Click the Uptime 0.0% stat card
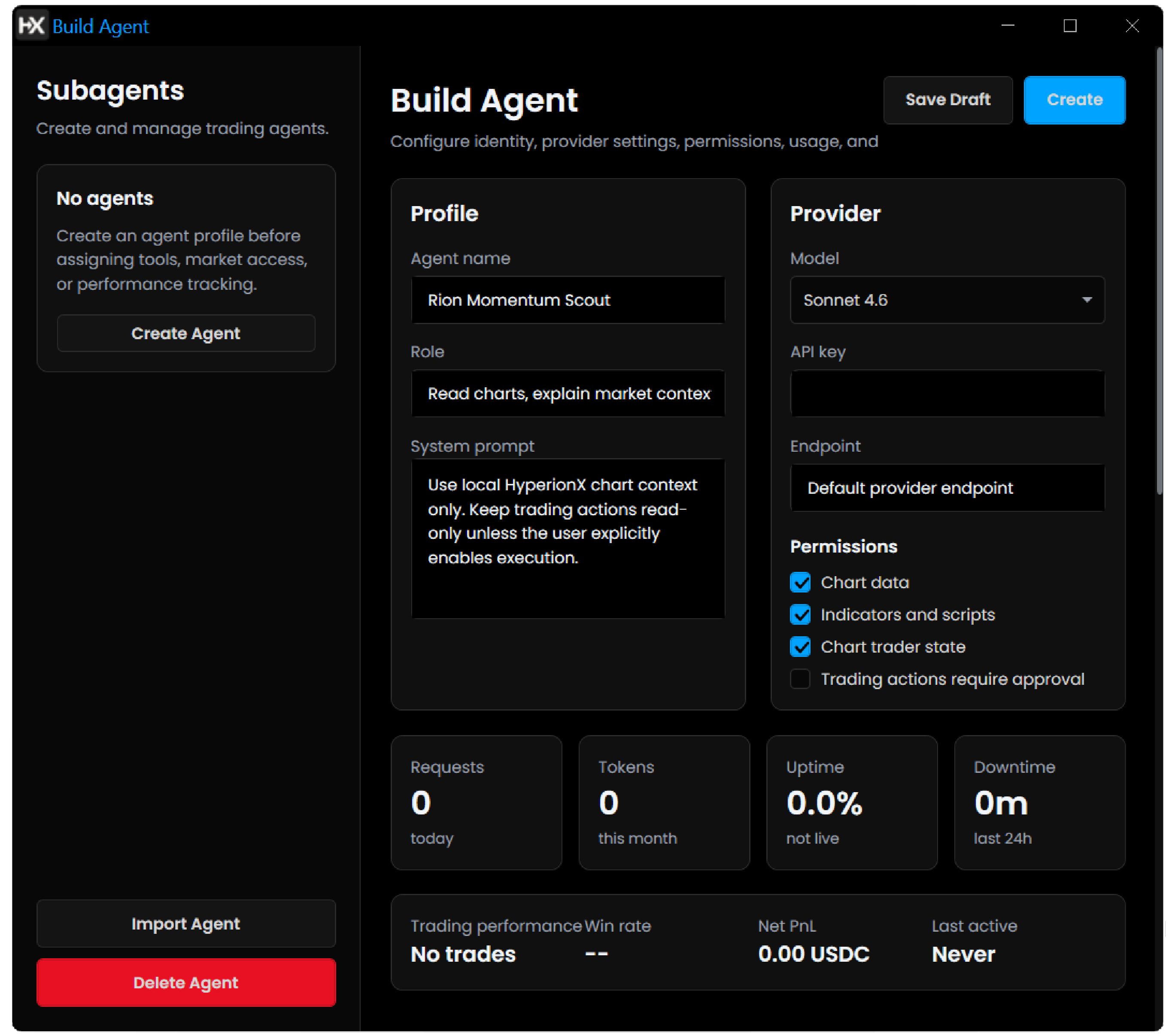This screenshot has width=1169, height=1036. (x=852, y=802)
